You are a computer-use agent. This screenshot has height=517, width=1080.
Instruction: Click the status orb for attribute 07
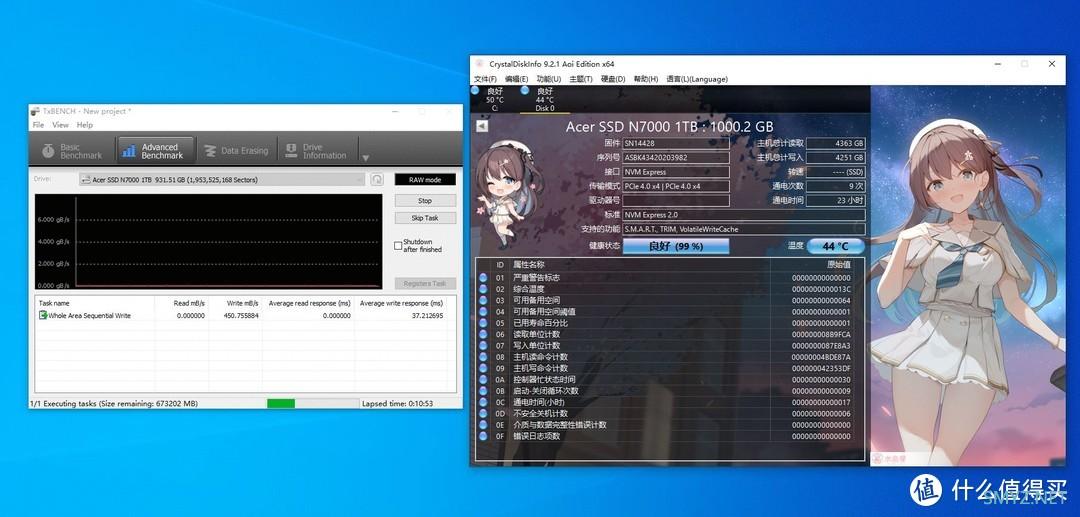(x=483, y=346)
